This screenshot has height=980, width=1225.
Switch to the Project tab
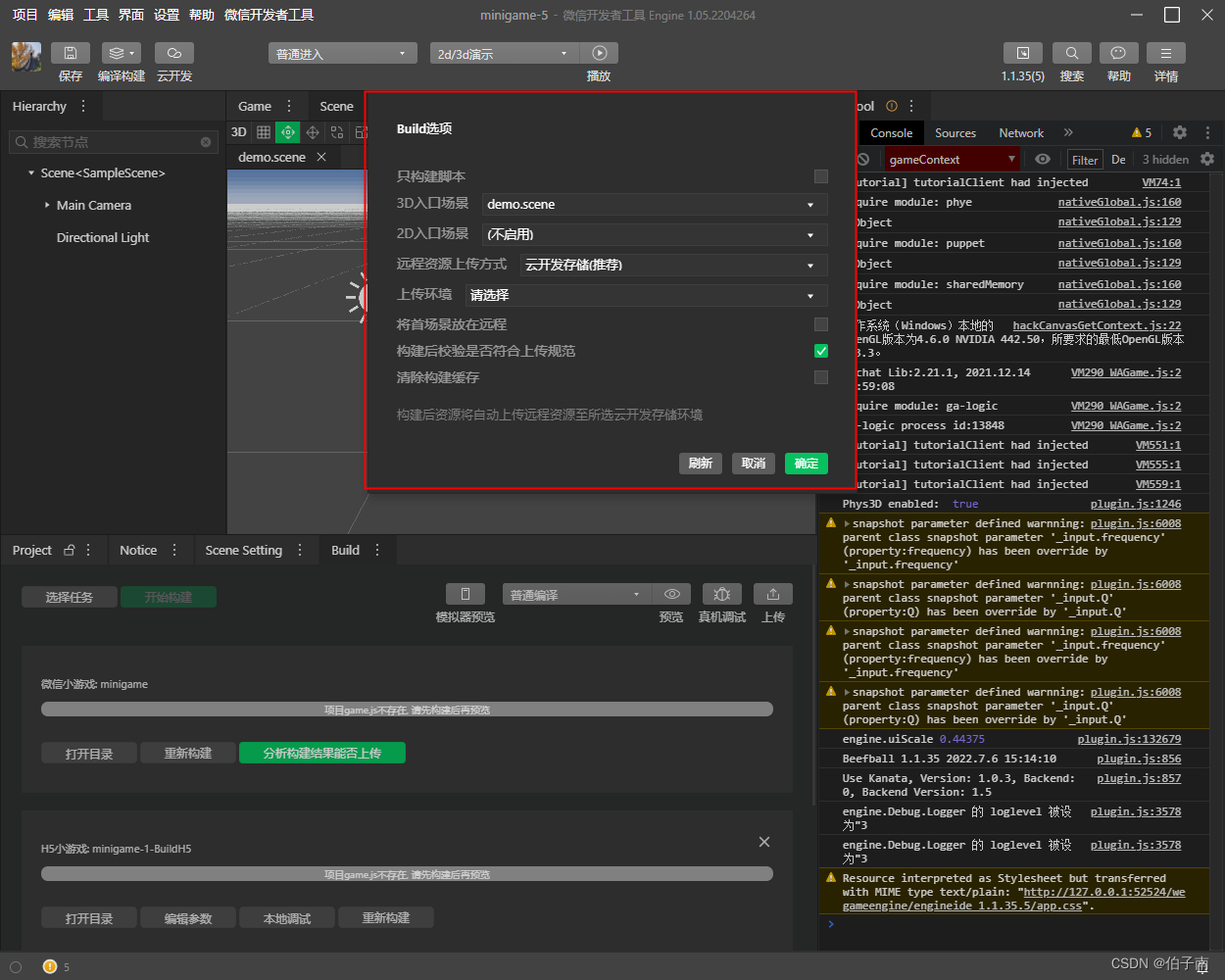point(32,551)
